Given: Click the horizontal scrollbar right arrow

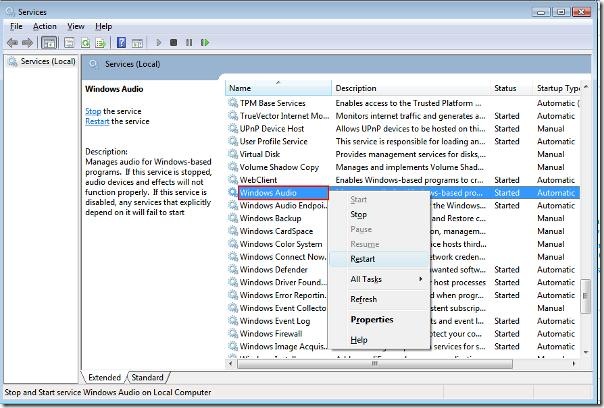Looking at the screenshot, I should 574,363.
